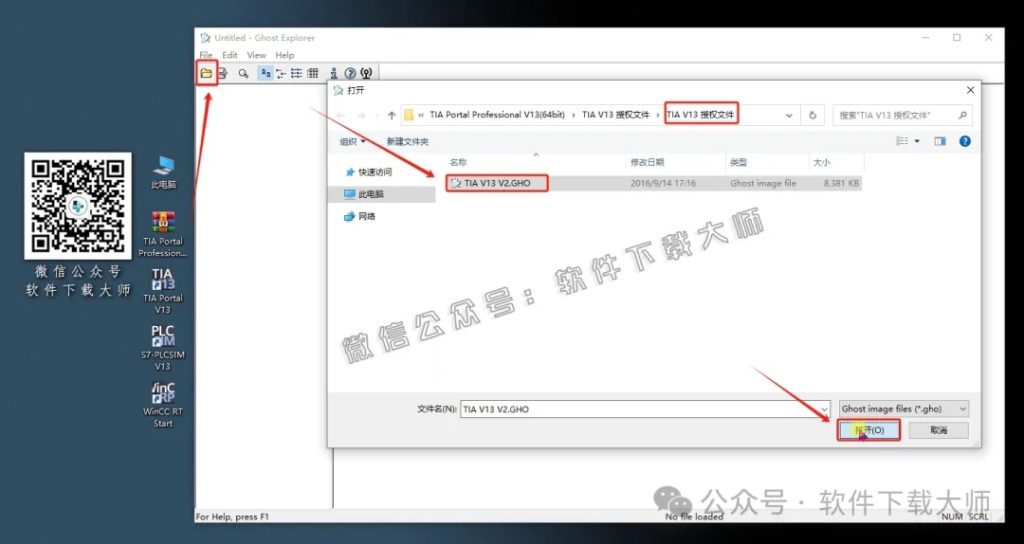Expand the address bar history dropdown arrow
Screen dimensions: 1024x544
(x=789, y=116)
